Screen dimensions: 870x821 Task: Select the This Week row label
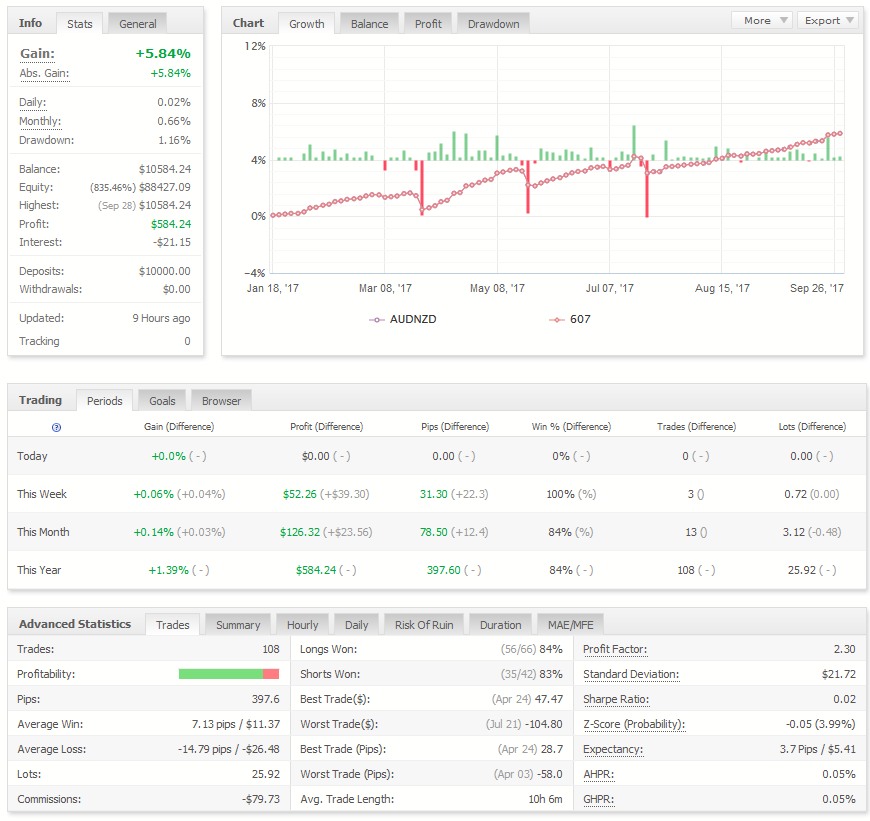point(42,494)
